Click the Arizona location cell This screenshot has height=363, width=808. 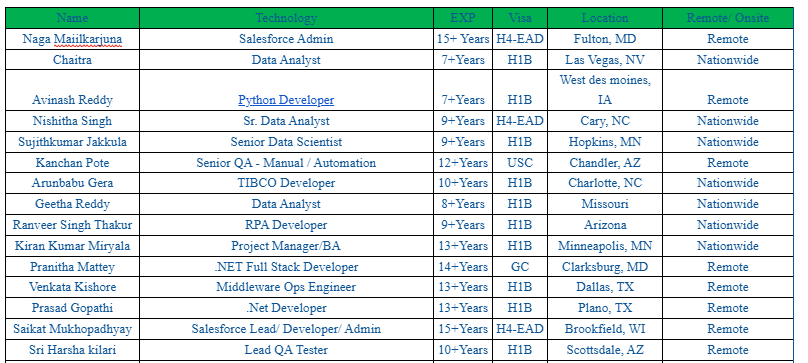coord(605,225)
